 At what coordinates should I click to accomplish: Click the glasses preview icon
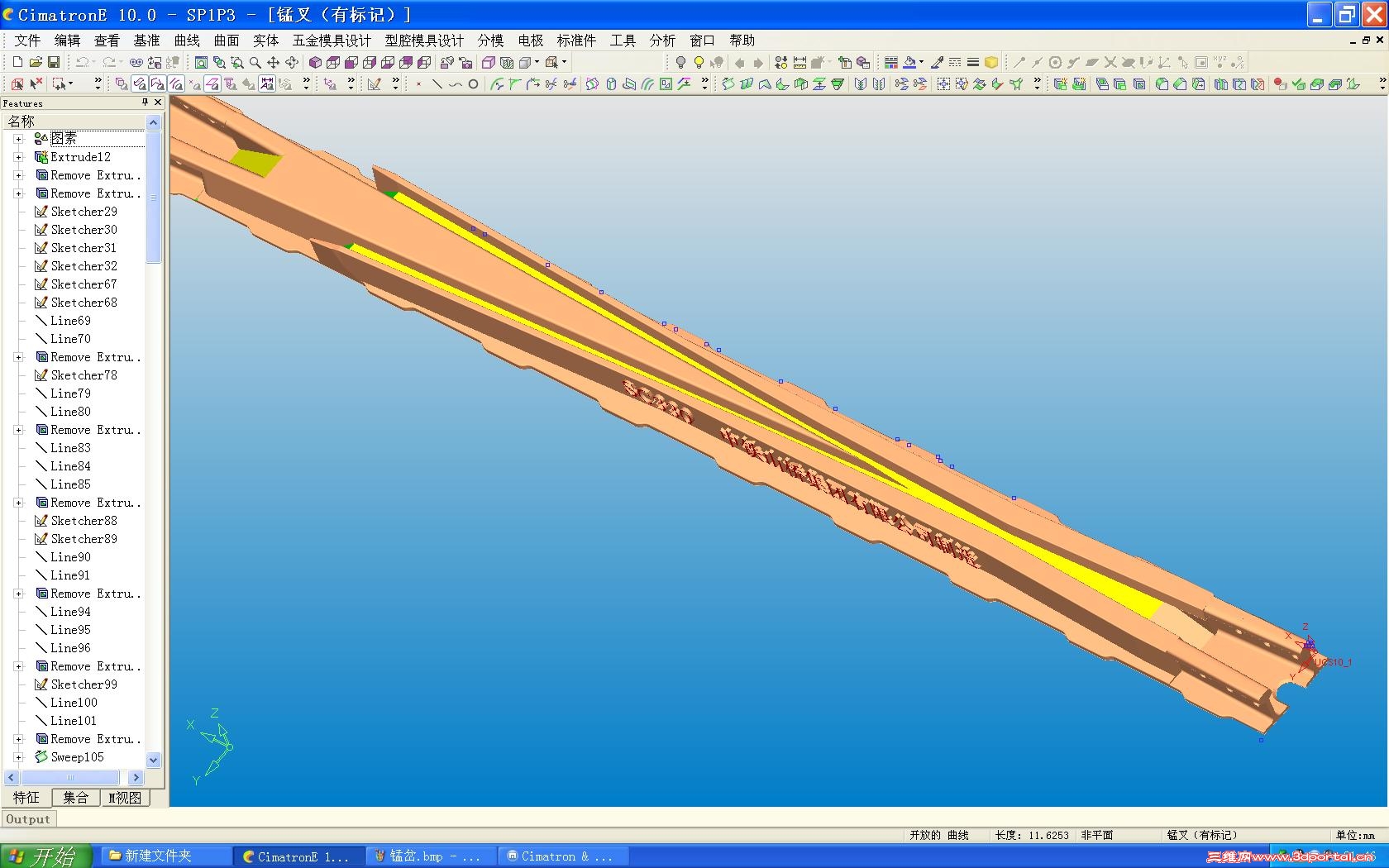coord(136,62)
